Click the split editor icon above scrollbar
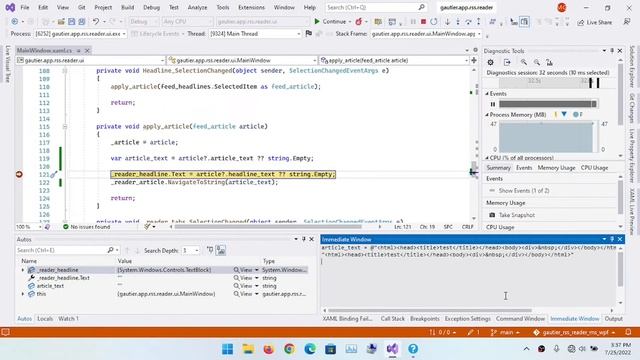Viewport: 640px width, 360px height. [474, 60]
